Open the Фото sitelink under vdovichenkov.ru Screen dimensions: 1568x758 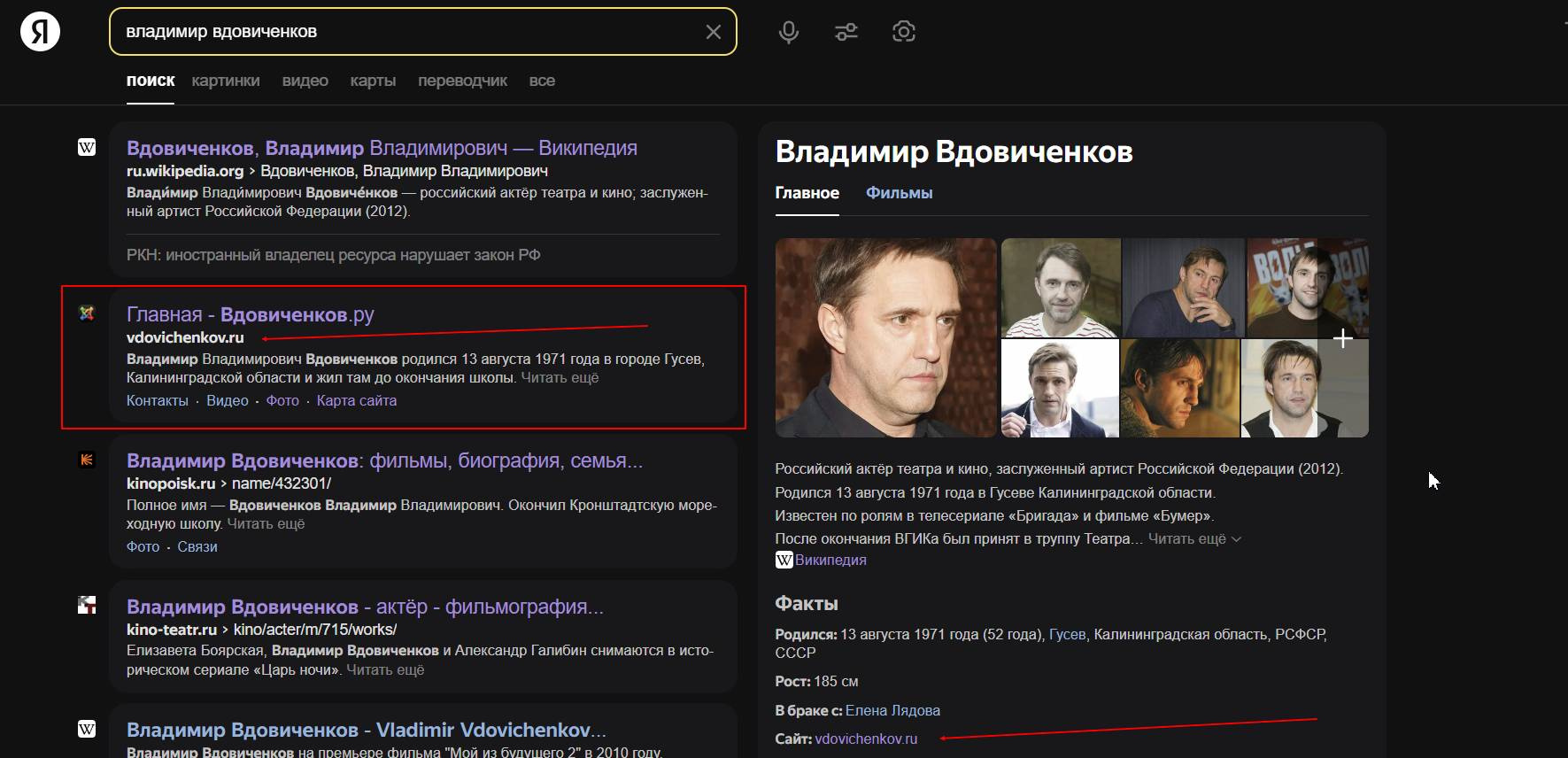pyautogui.click(x=282, y=400)
